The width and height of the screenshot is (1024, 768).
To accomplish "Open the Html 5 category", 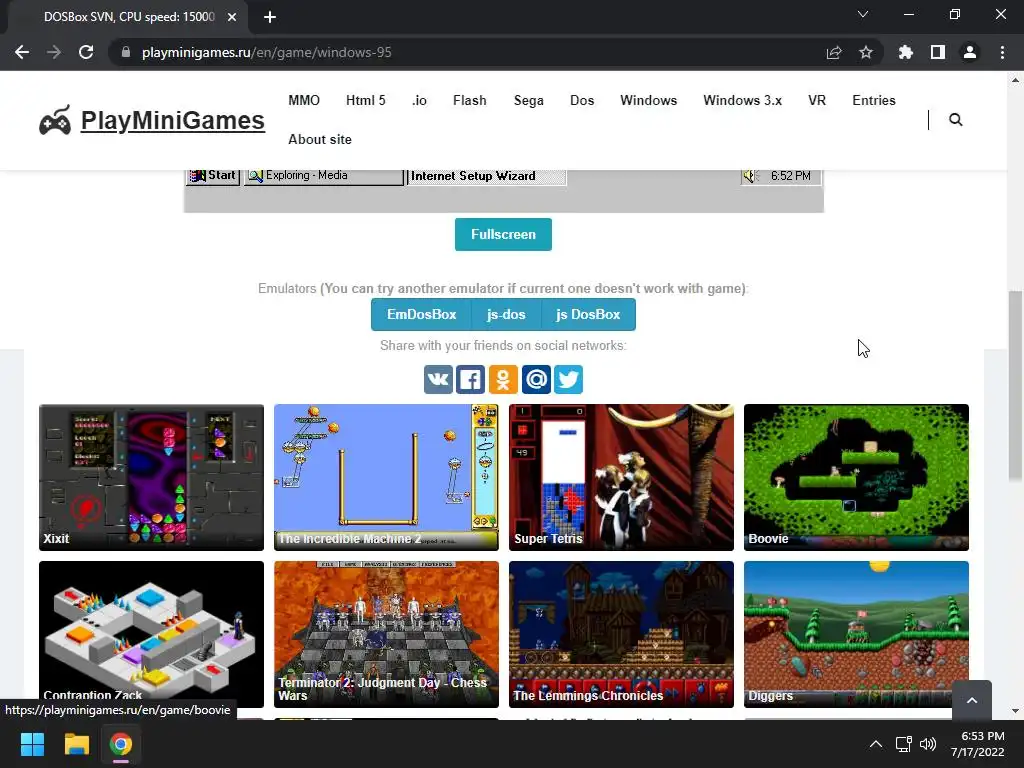I will tap(366, 101).
